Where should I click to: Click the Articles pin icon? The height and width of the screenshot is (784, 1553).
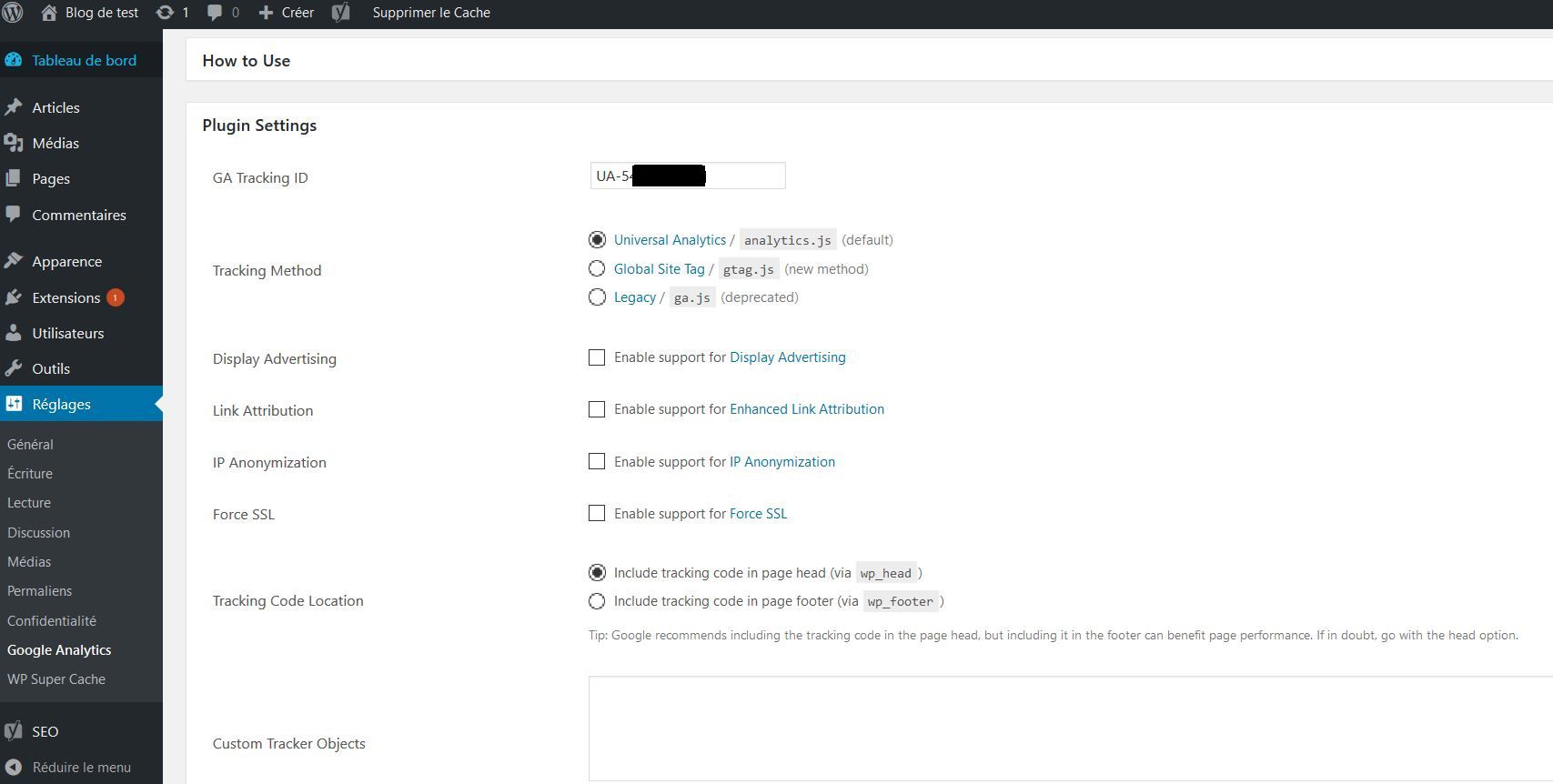14,107
